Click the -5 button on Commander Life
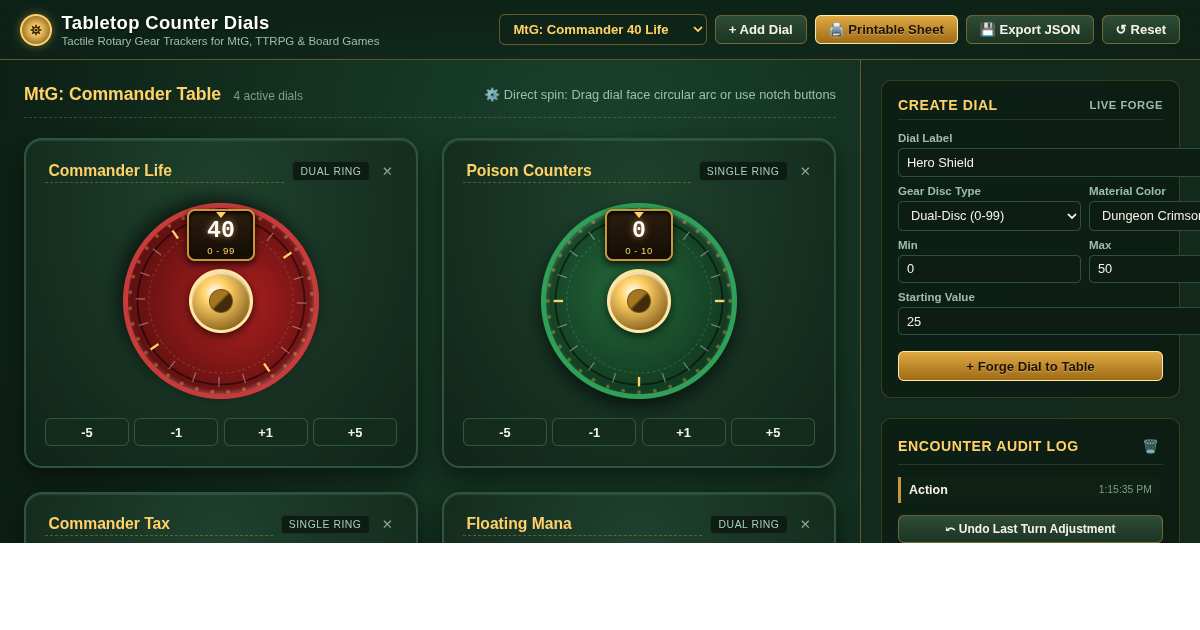This screenshot has width=1200, height=630. tap(87, 432)
